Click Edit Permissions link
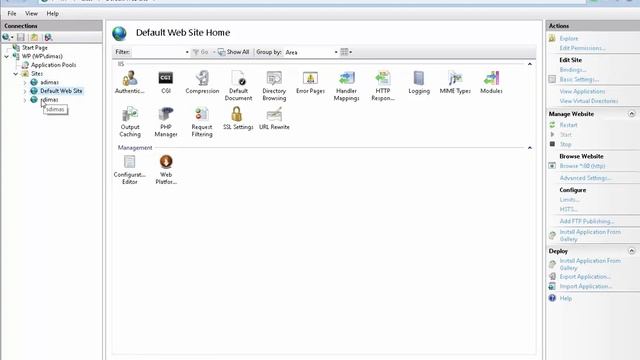The height and width of the screenshot is (360, 640). [x=582, y=48]
